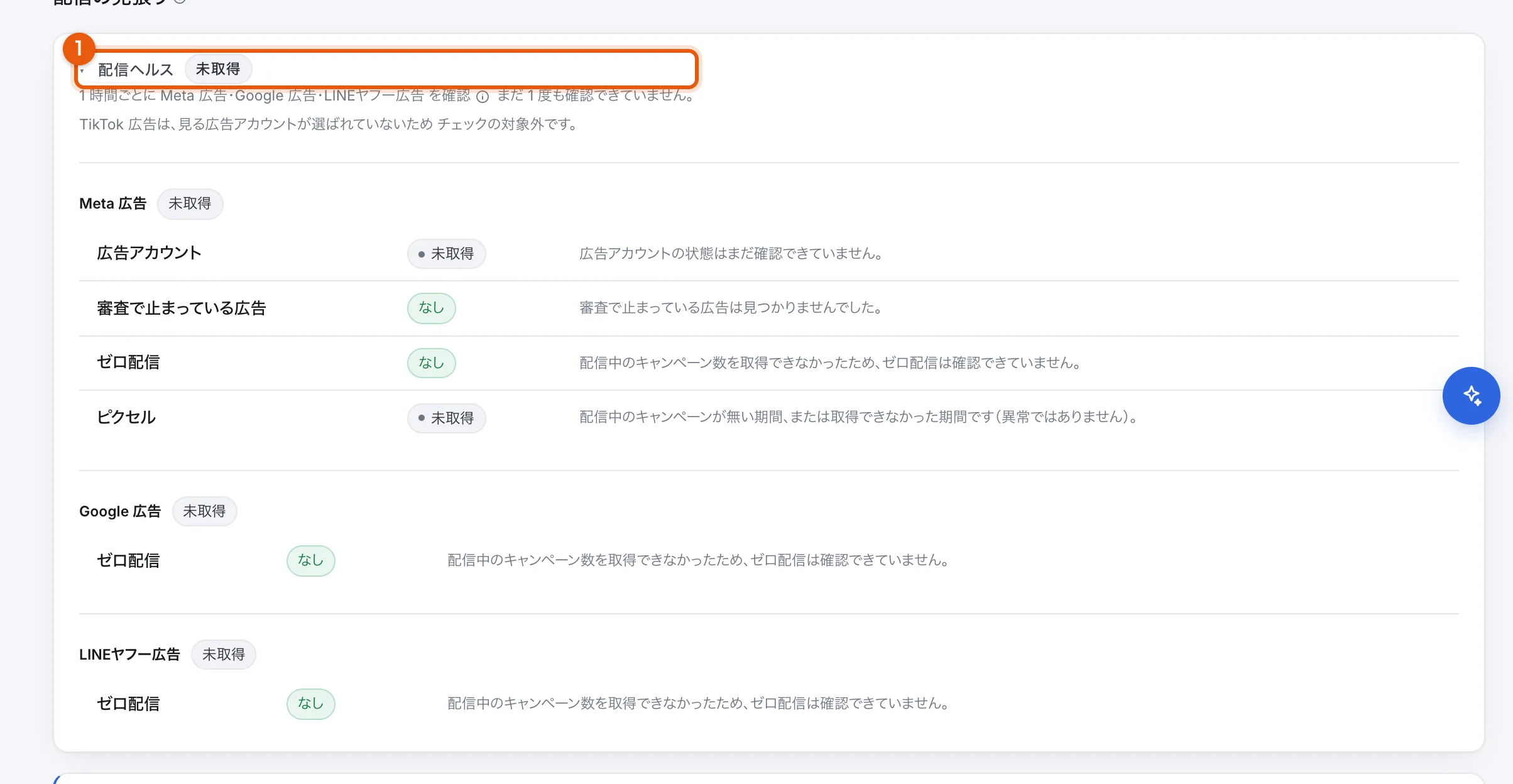Click the なし badge in Google ゼロ配信 row
1513x784 pixels.
[x=310, y=560]
